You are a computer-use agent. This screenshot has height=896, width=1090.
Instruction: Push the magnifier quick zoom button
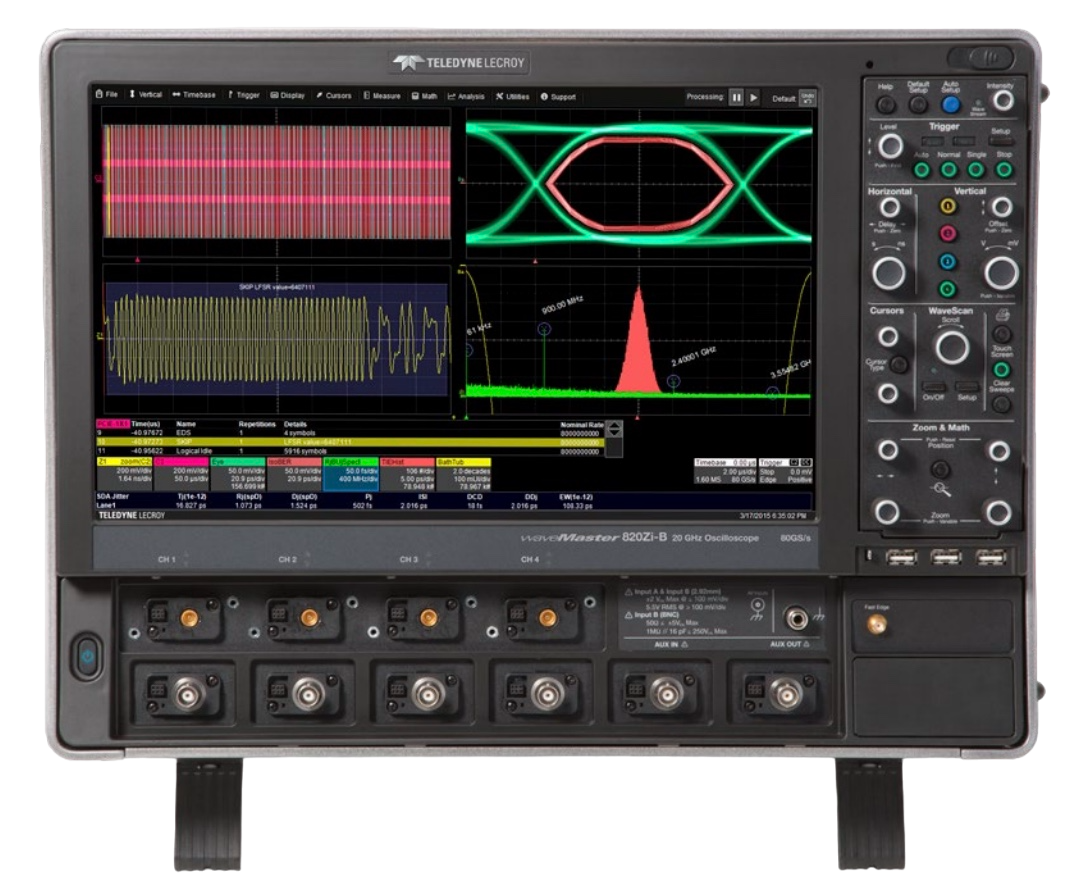click(x=940, y=470)
